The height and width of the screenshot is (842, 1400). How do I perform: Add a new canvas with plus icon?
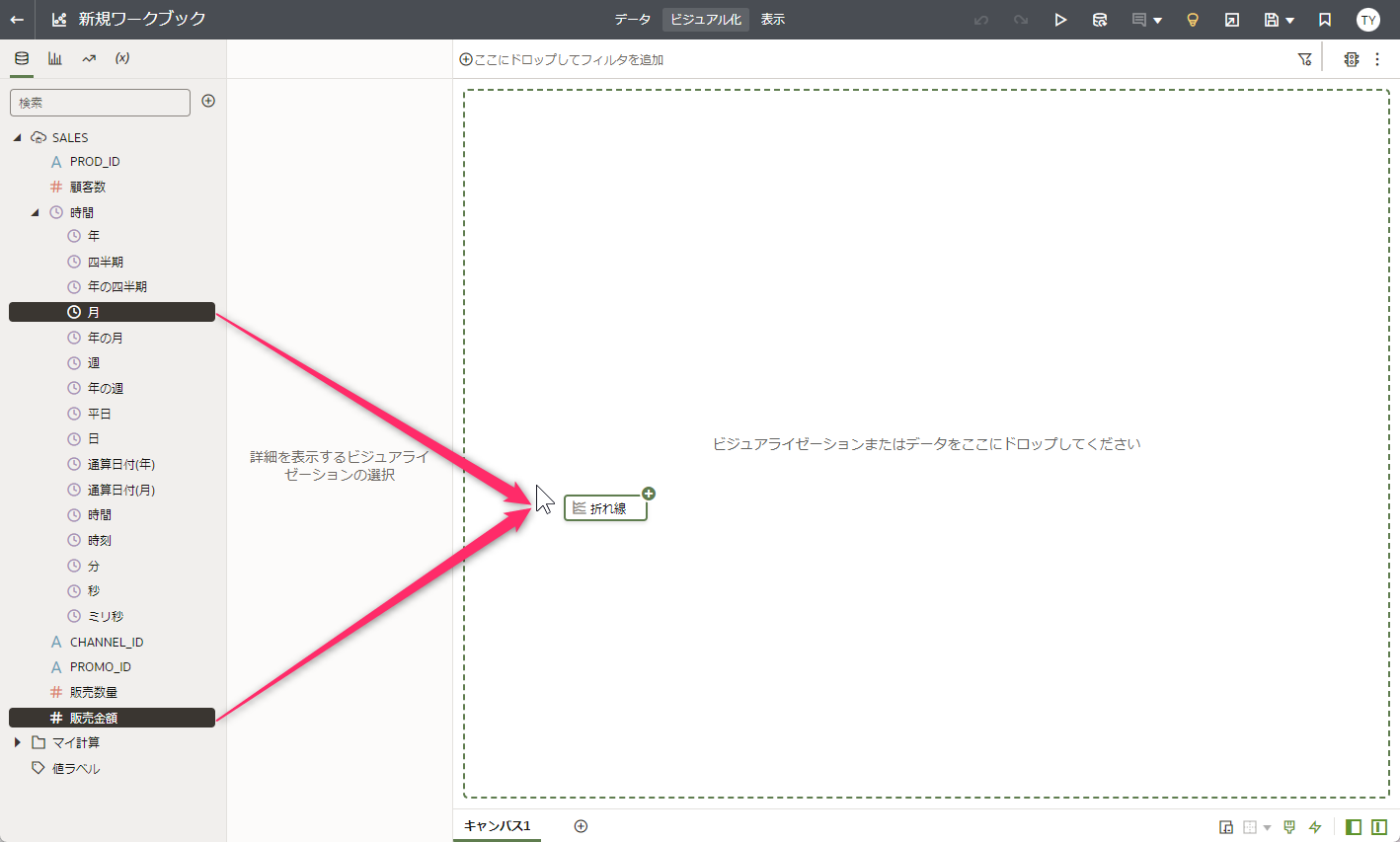click(581, 826)
